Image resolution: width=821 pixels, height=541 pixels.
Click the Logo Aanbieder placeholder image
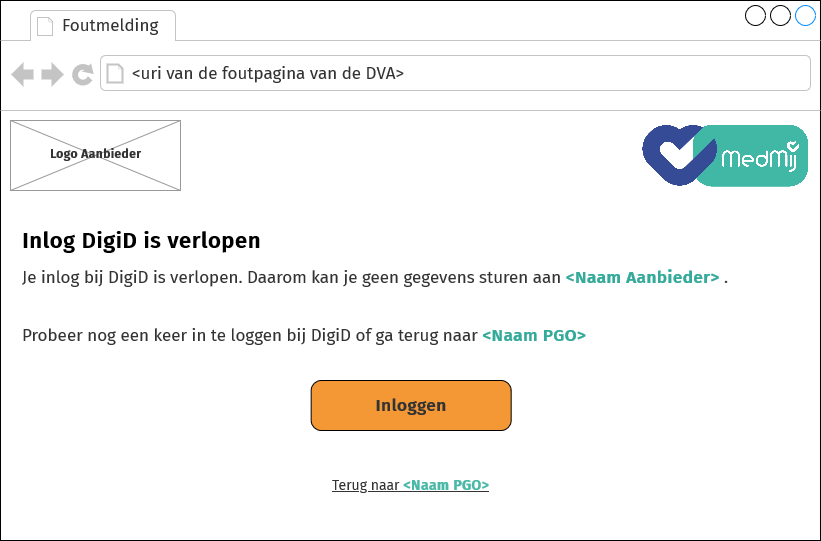(x=95, y=155)
